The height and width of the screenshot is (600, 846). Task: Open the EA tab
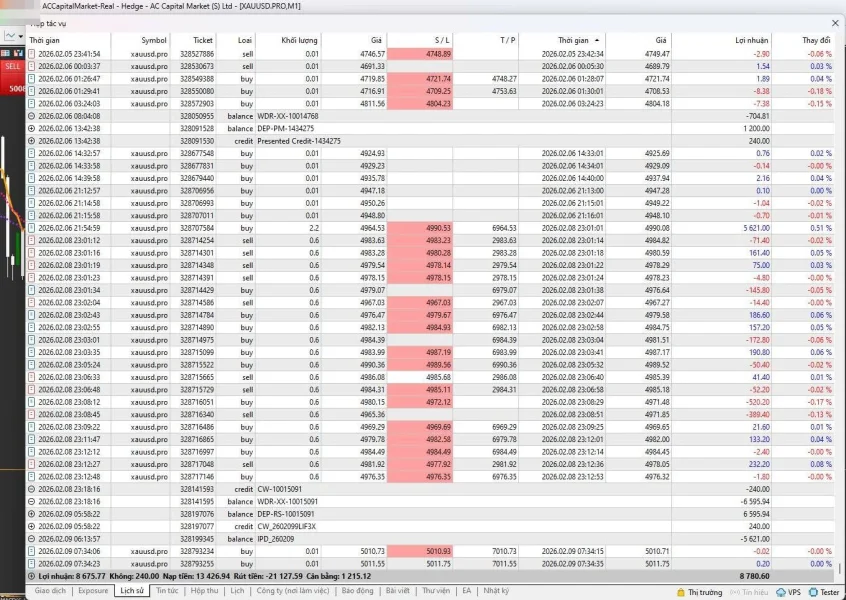467,591
